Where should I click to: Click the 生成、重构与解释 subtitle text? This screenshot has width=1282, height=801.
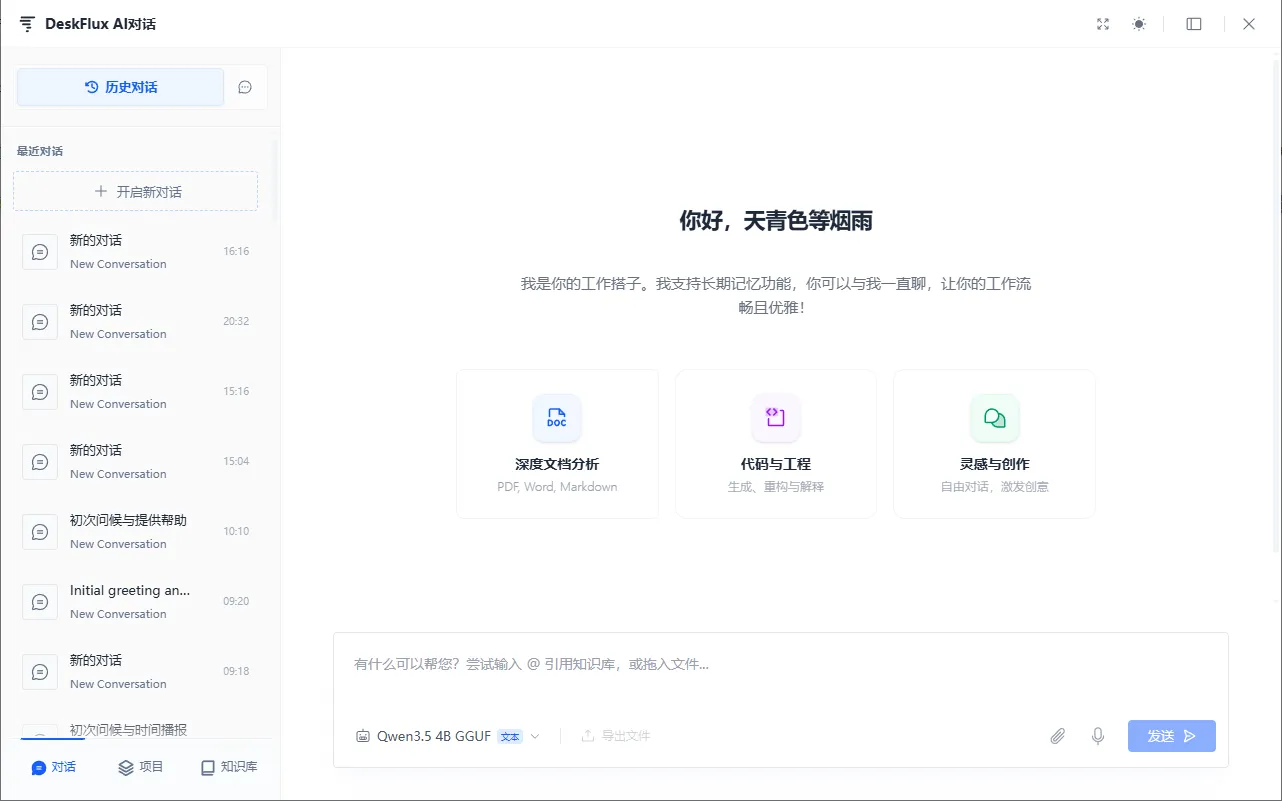[x=776, y=487]
